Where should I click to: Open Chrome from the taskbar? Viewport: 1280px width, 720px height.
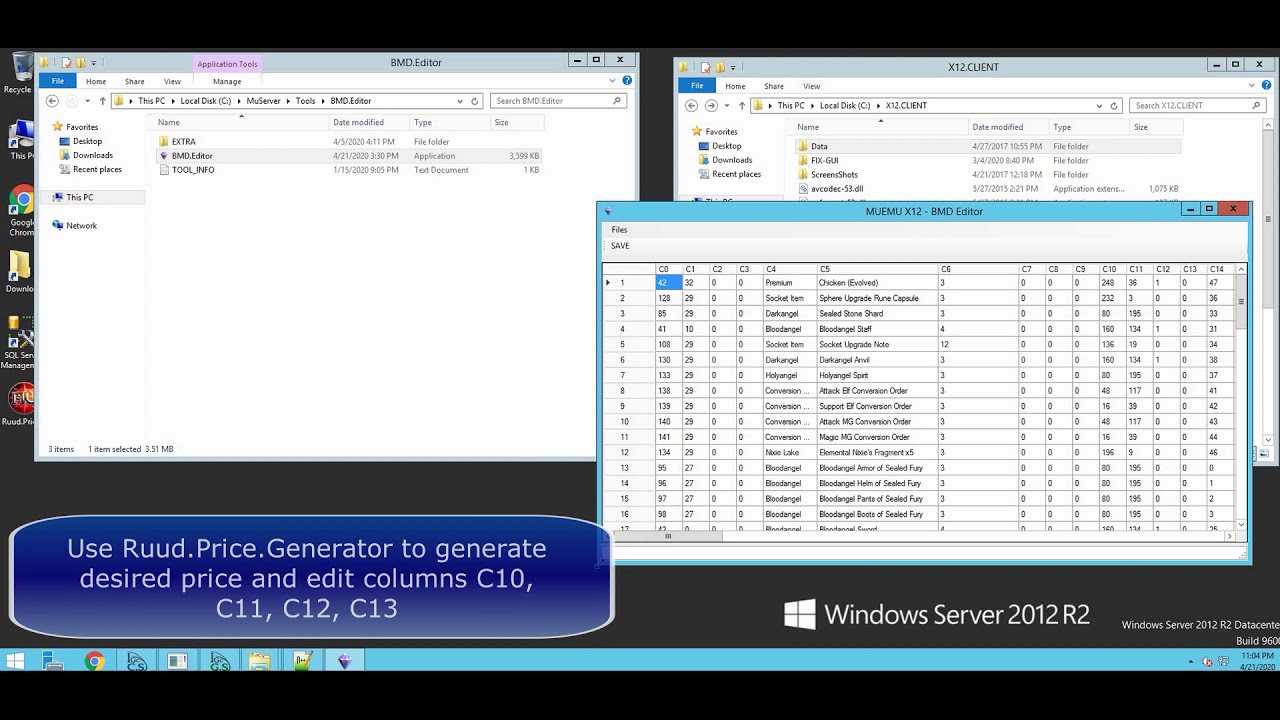click(x=94, y=661)
